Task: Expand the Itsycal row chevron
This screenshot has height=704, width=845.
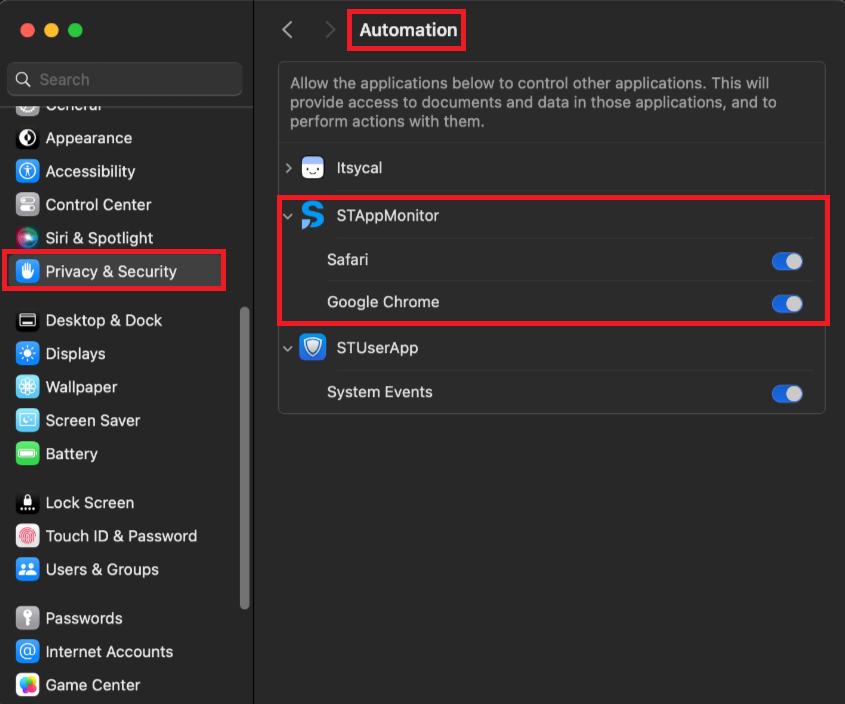Action: click(288, 168)
